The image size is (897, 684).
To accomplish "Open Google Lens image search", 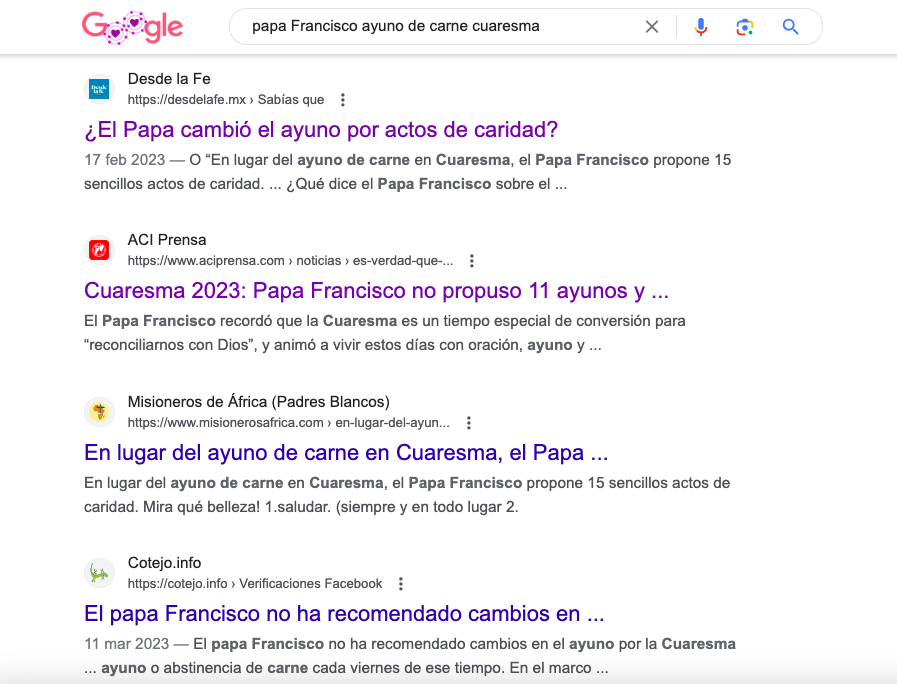I will (x=744, y=27).
